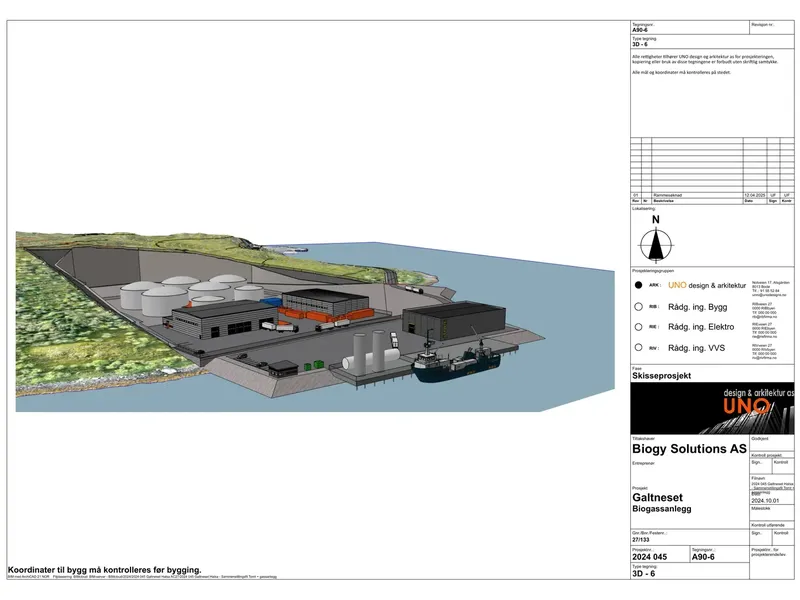Click the 'Entreprenør' label

tap(643, 463)
